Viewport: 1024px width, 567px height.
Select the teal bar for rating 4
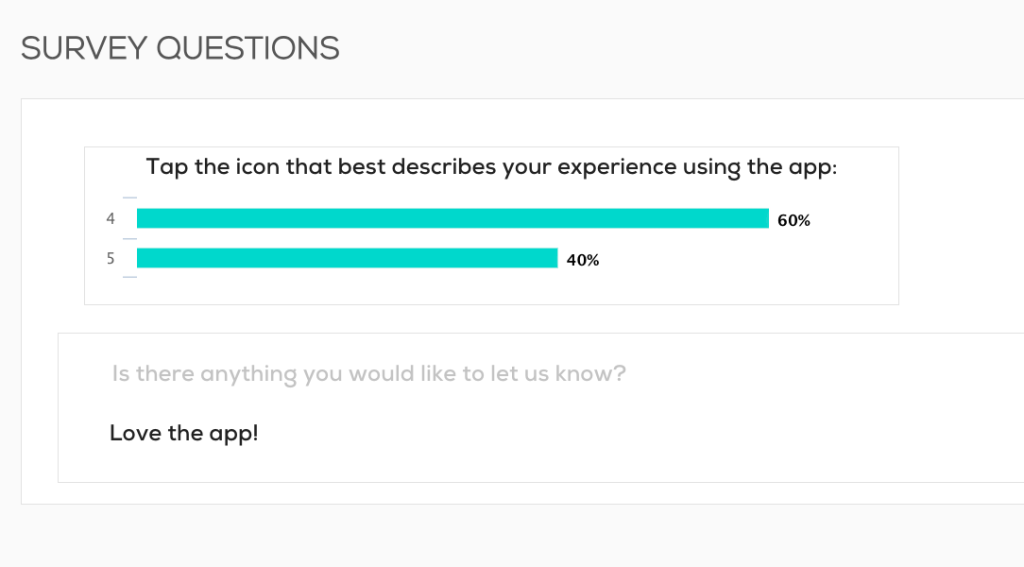tap(452, 219)
